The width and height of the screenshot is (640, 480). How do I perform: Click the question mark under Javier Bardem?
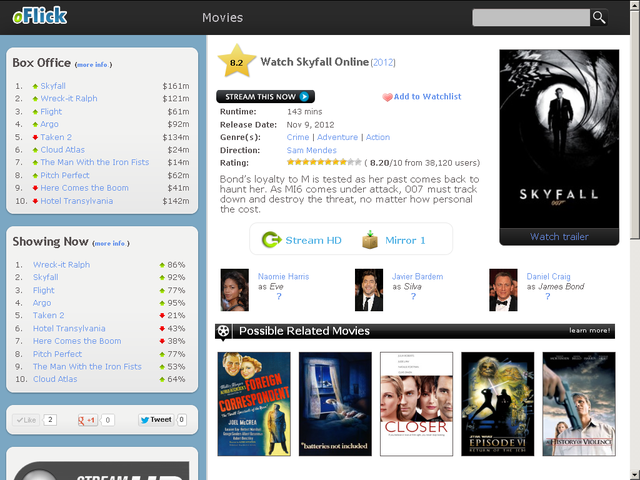click(x=413, y=296)
